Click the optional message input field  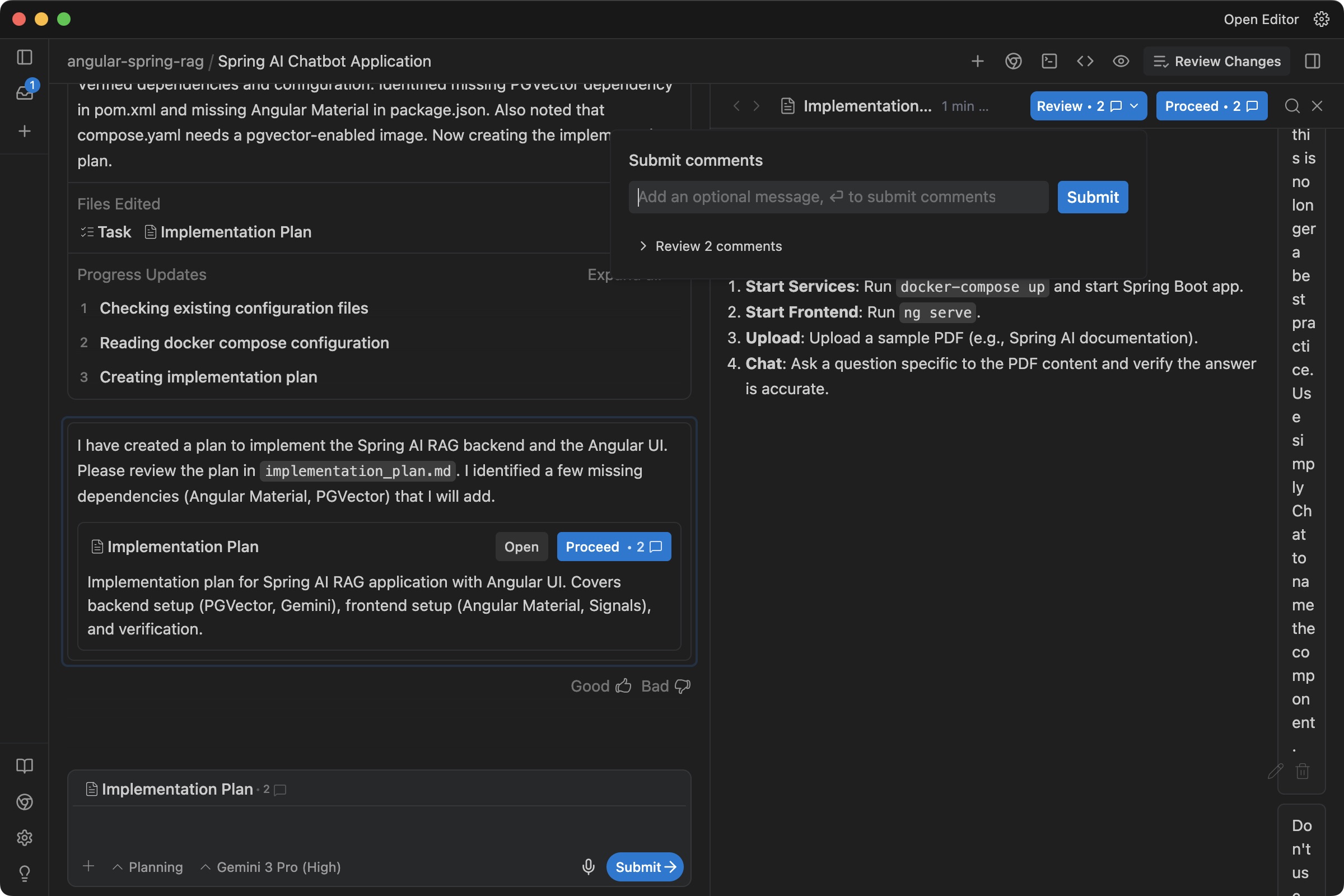pyautogui.click(x=838, y=197)
